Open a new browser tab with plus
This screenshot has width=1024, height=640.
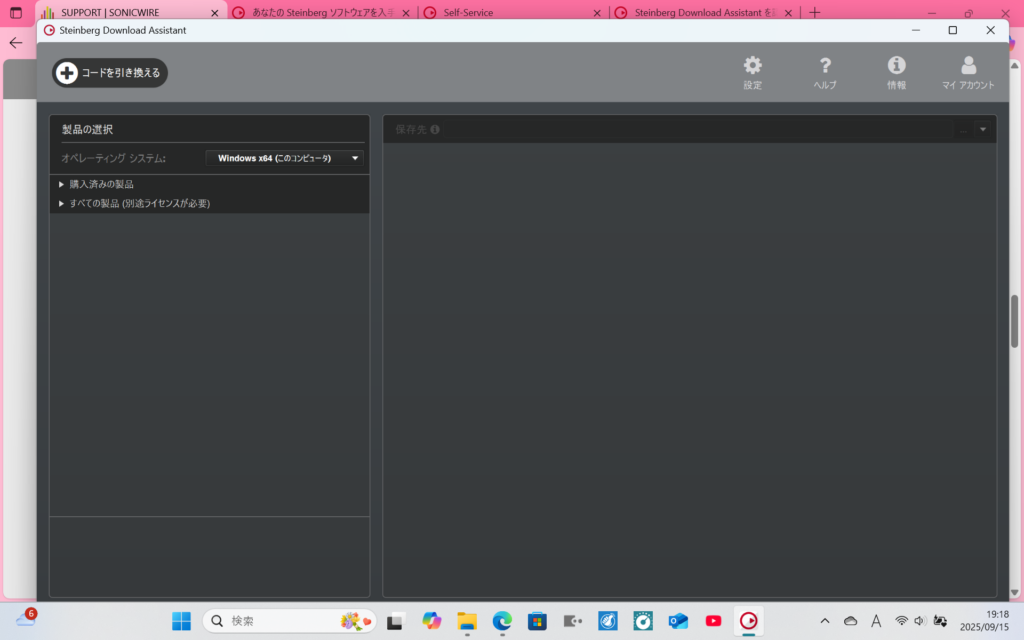815,13
